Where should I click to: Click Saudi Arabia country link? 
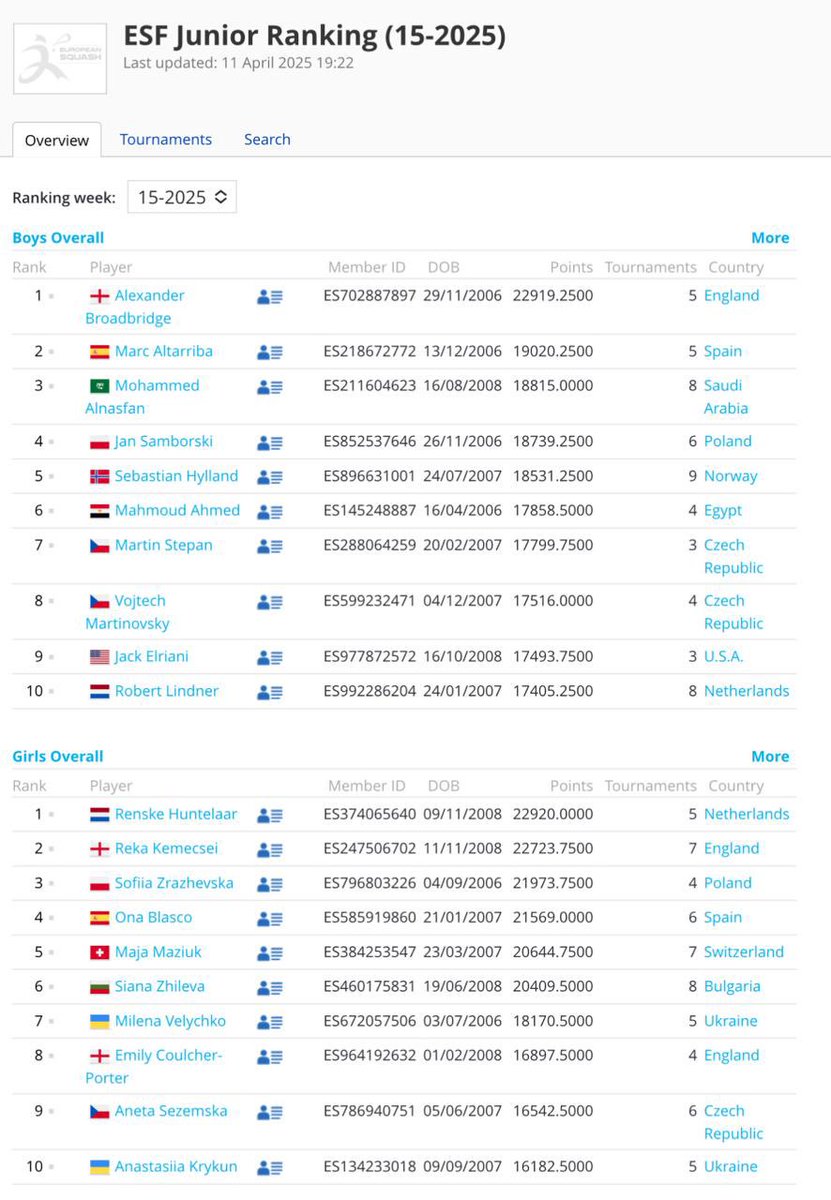[726, 396]
